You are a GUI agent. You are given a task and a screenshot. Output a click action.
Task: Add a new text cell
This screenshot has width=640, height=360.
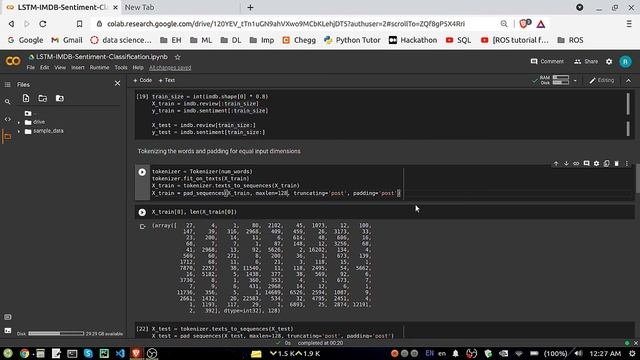coord(167,80)
